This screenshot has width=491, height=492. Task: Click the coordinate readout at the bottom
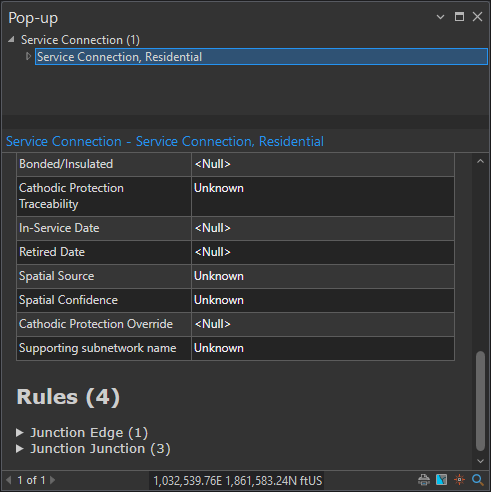click(x=237, y=481)
